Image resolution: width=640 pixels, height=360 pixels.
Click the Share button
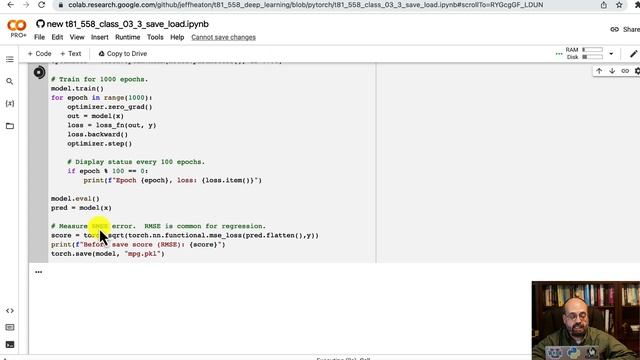pyautogui.click(x=625, y=29)
